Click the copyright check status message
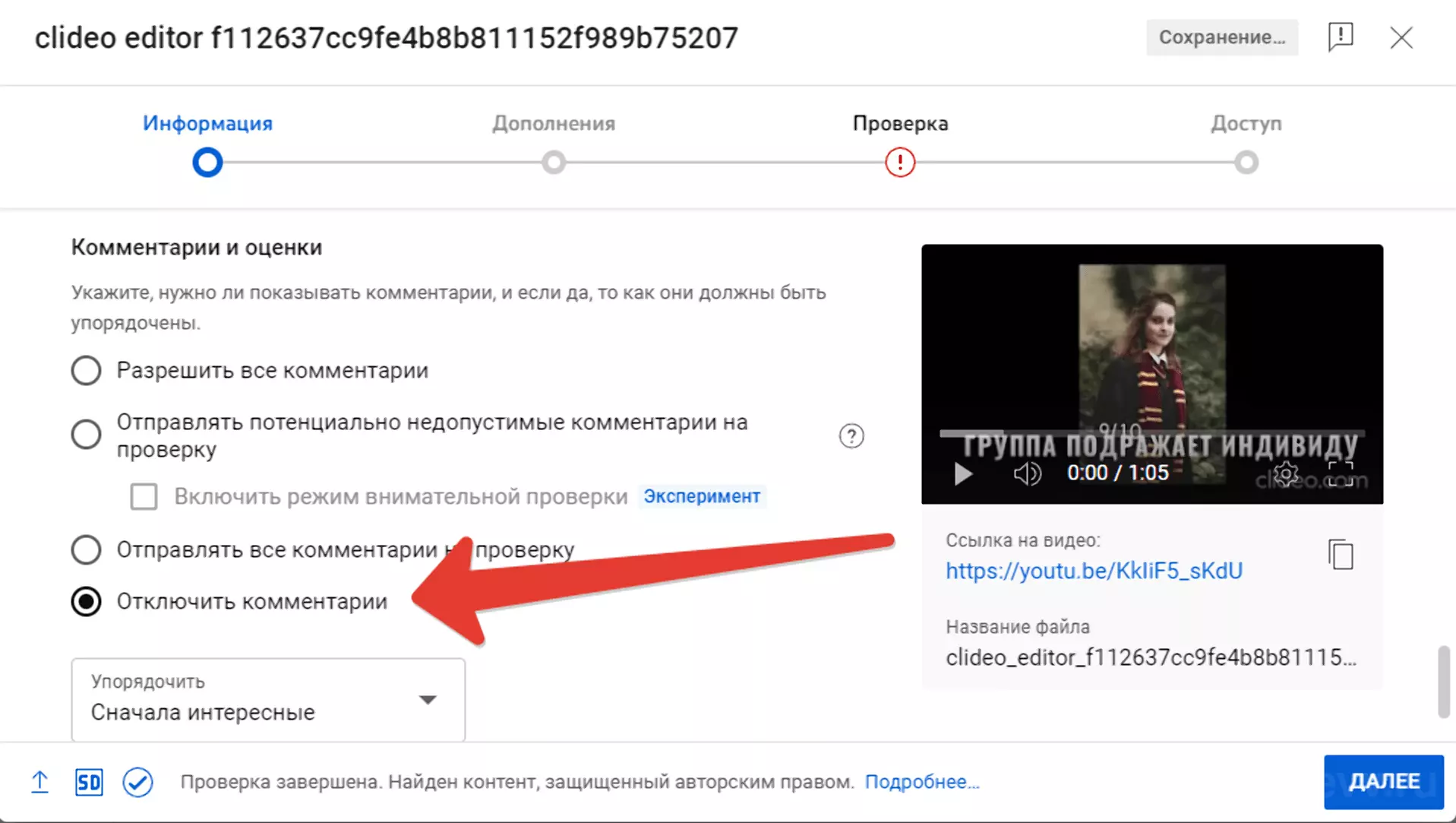The image size is (1456, 823). click(517, 782)
